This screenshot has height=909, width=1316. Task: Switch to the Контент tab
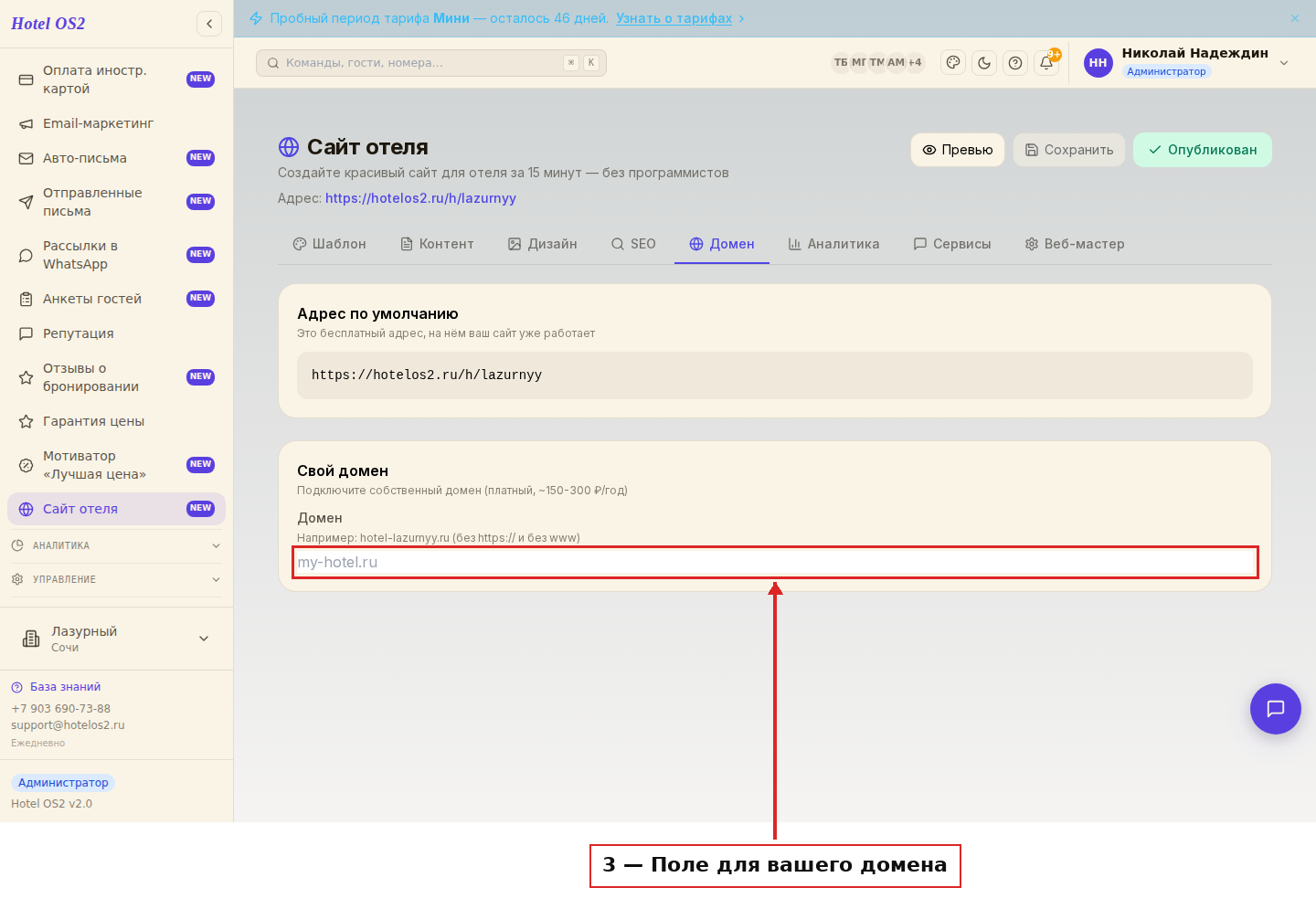[438, 244]
